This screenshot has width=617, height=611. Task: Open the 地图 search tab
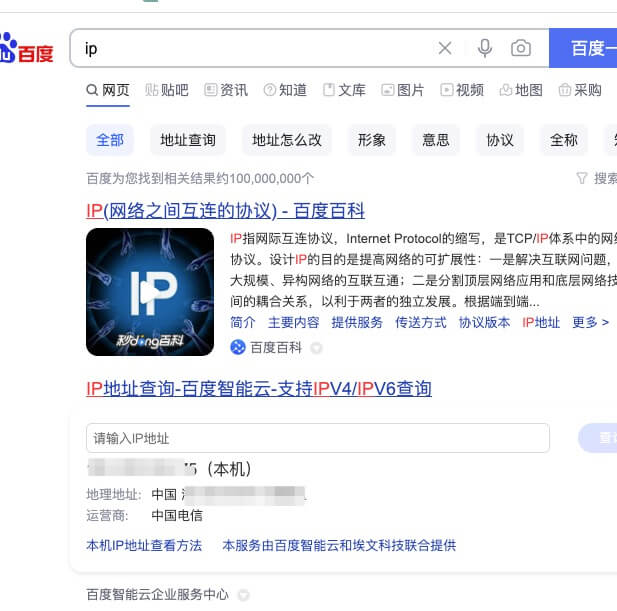coord(521,90)
